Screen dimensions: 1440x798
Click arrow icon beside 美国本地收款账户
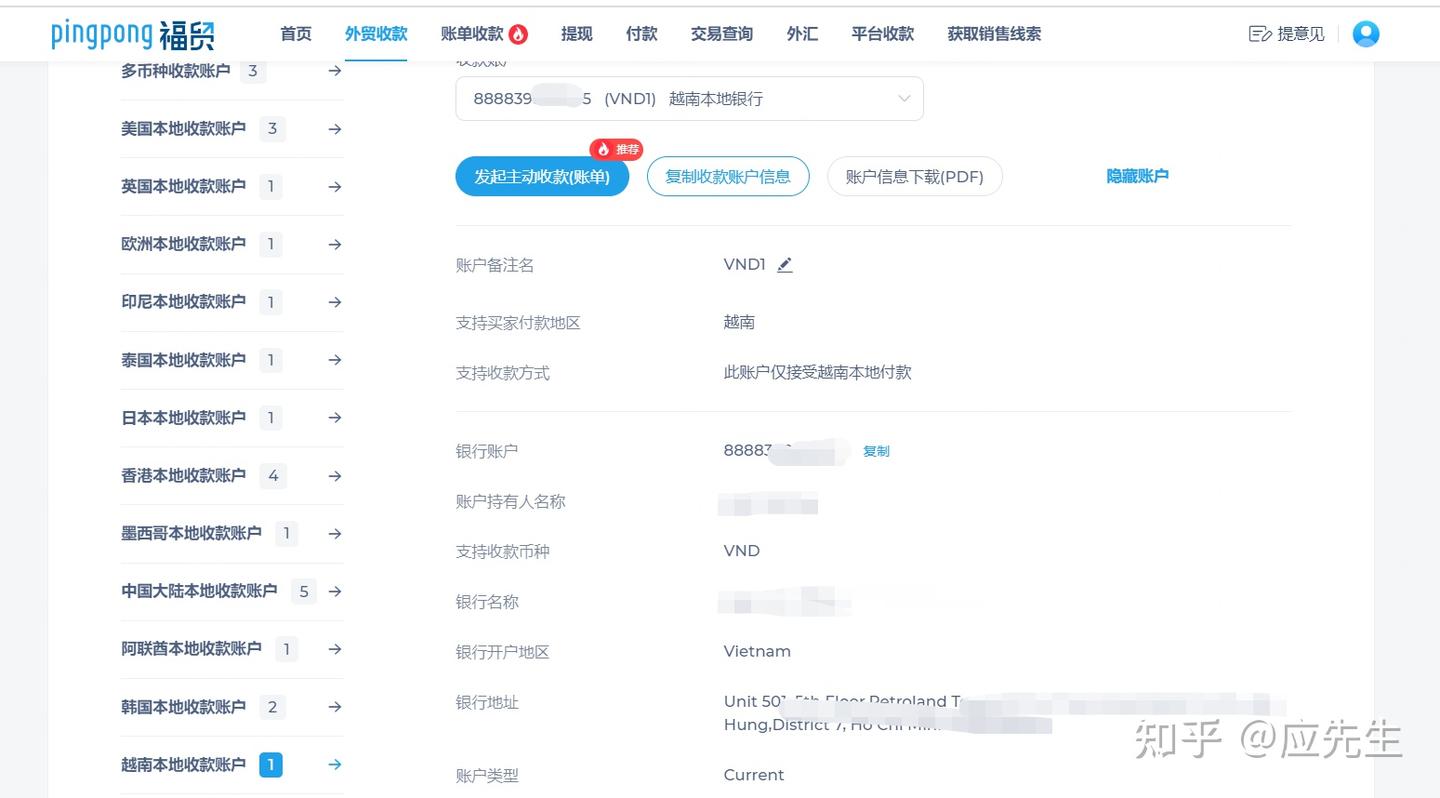[x=334, y=128]
